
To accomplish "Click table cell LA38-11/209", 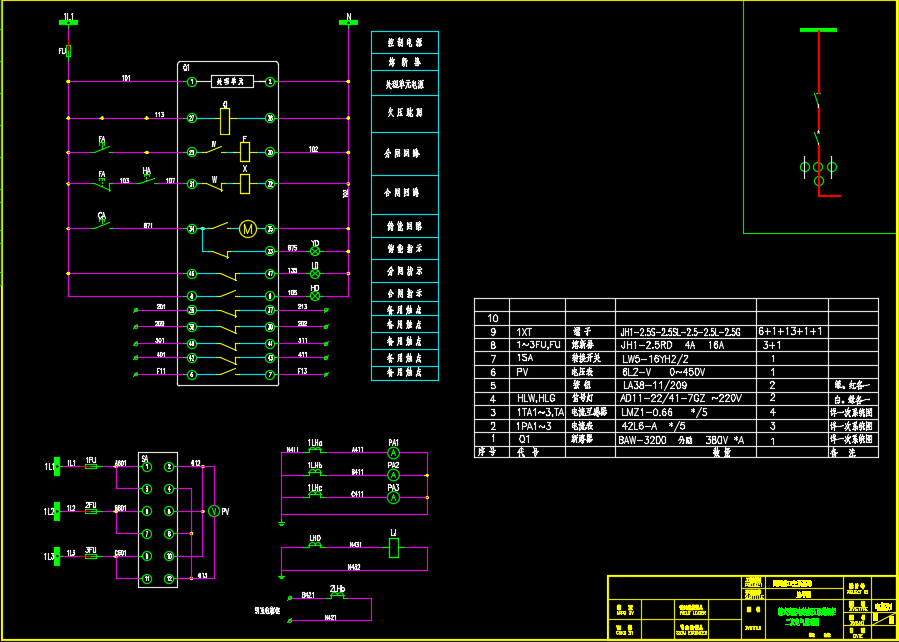I will point(686,385).
